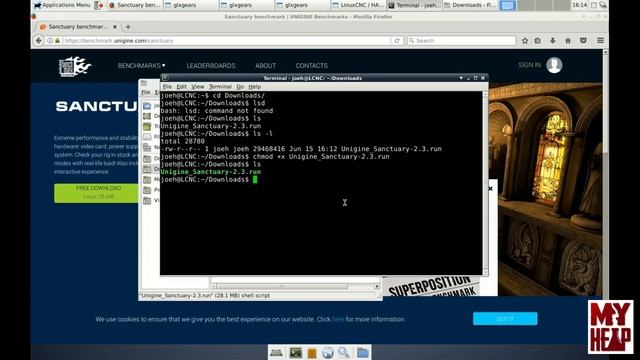Click the 'total 28780' terminal line
Screen dimensions: 640x360
tap(182, 141)
